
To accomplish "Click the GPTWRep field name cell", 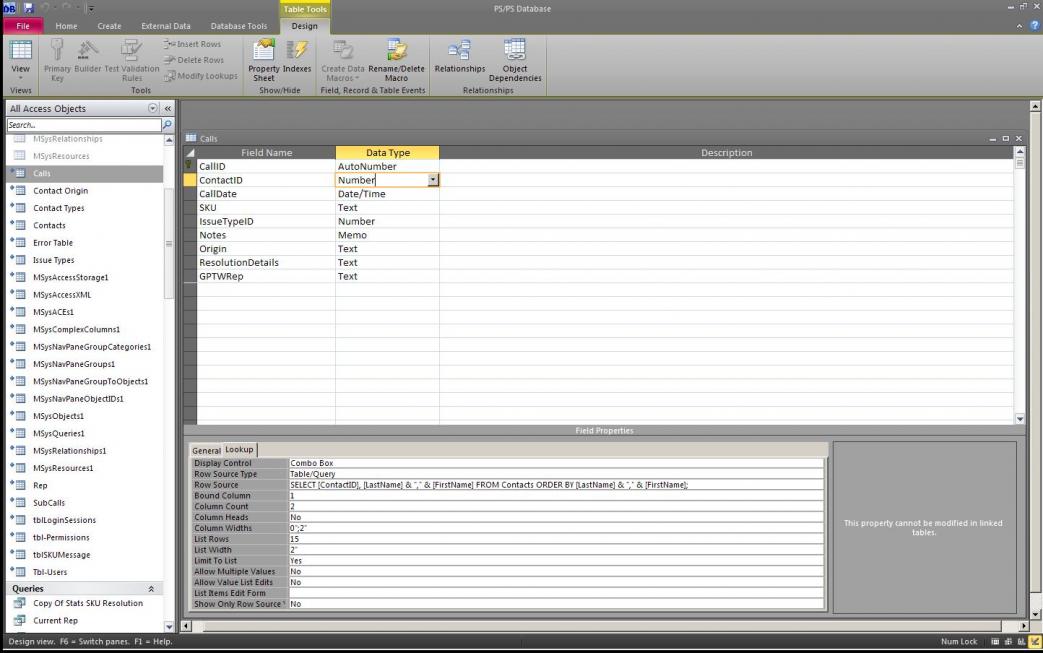I will tap(266, 276).
